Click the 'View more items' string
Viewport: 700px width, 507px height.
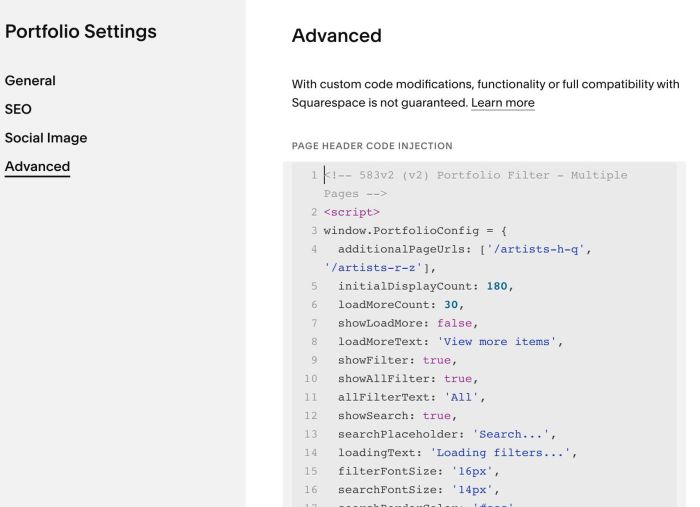click(x=497, y=342)
